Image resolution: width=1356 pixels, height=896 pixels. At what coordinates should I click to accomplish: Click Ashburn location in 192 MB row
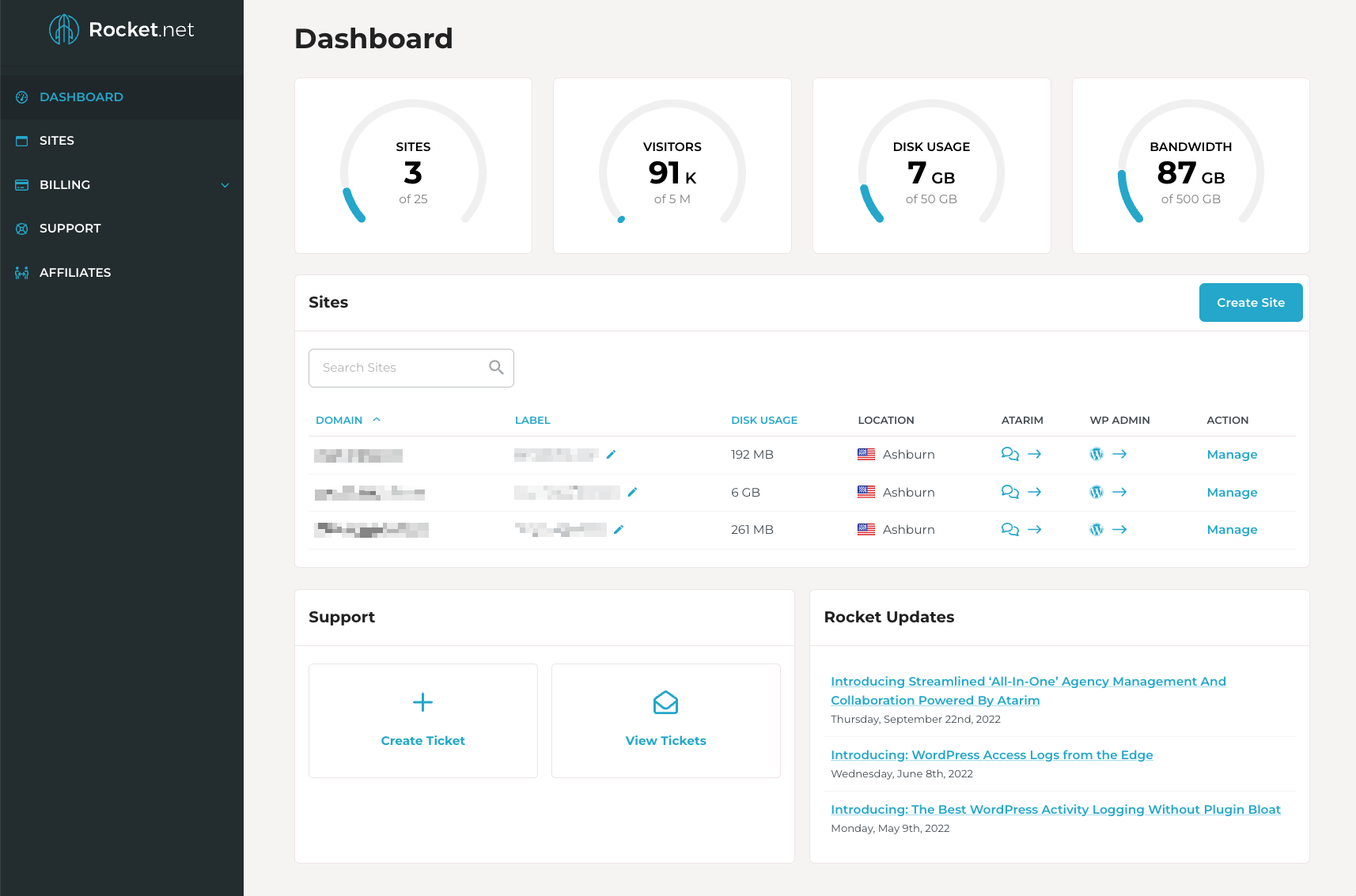tap(909, 455)
